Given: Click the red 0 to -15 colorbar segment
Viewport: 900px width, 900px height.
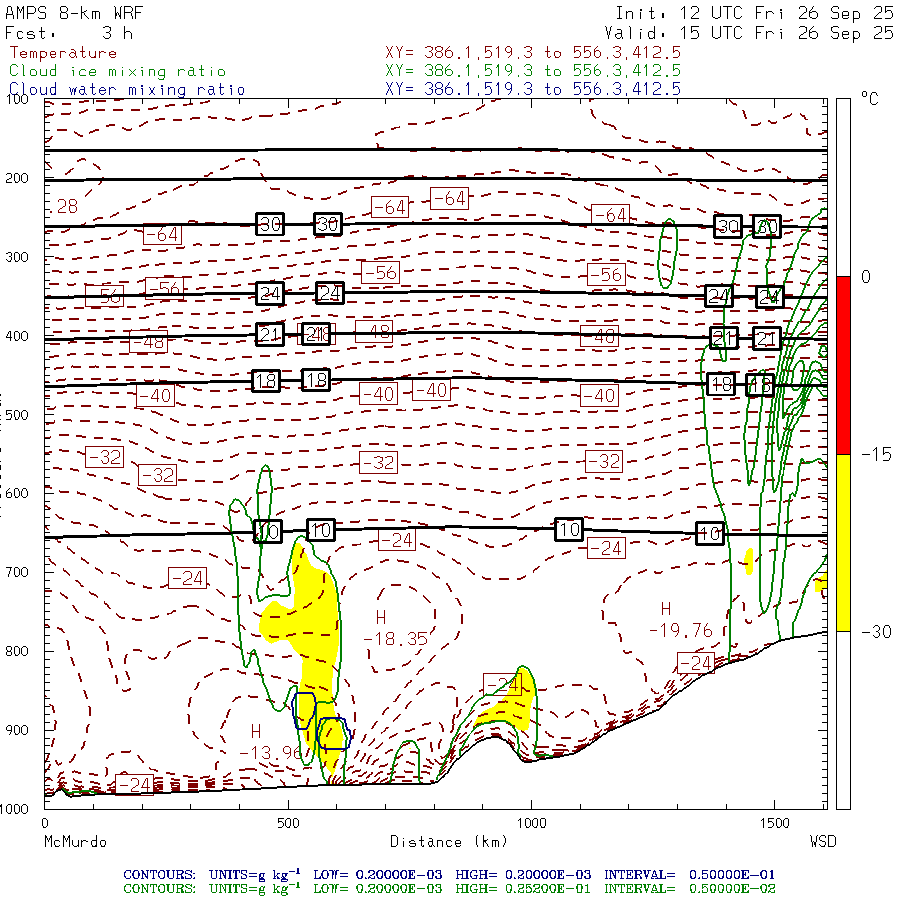Looking at the screenshot, I should 843,365.
